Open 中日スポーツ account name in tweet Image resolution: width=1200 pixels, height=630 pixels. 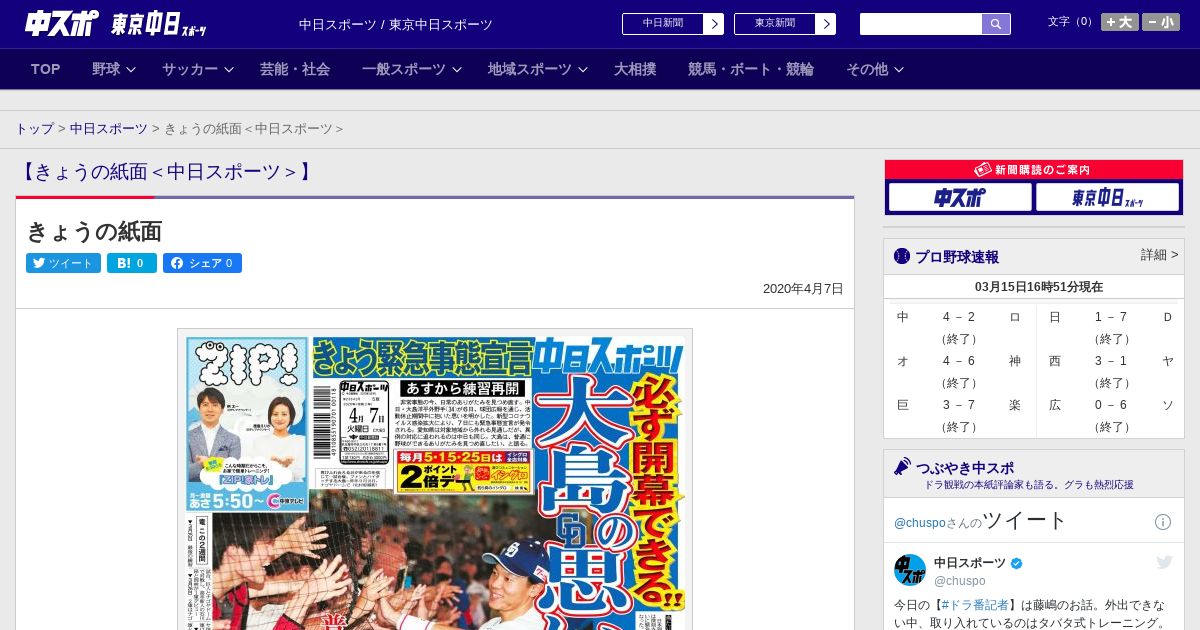[970, 563]
